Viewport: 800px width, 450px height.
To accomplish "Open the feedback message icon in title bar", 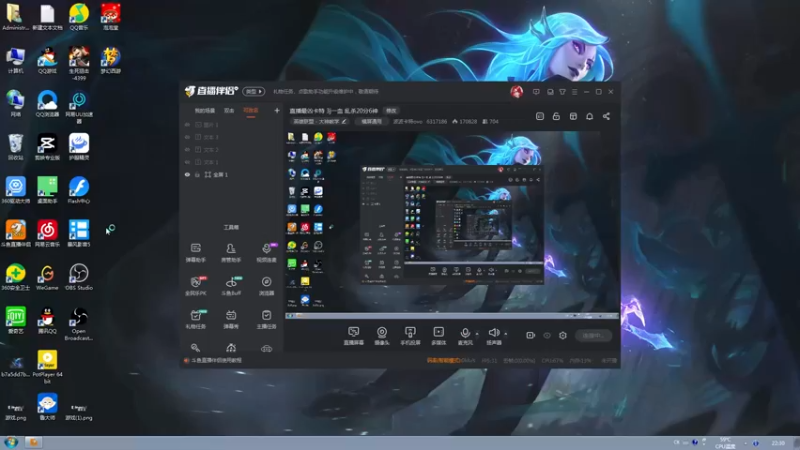I will tap(536, 92).
